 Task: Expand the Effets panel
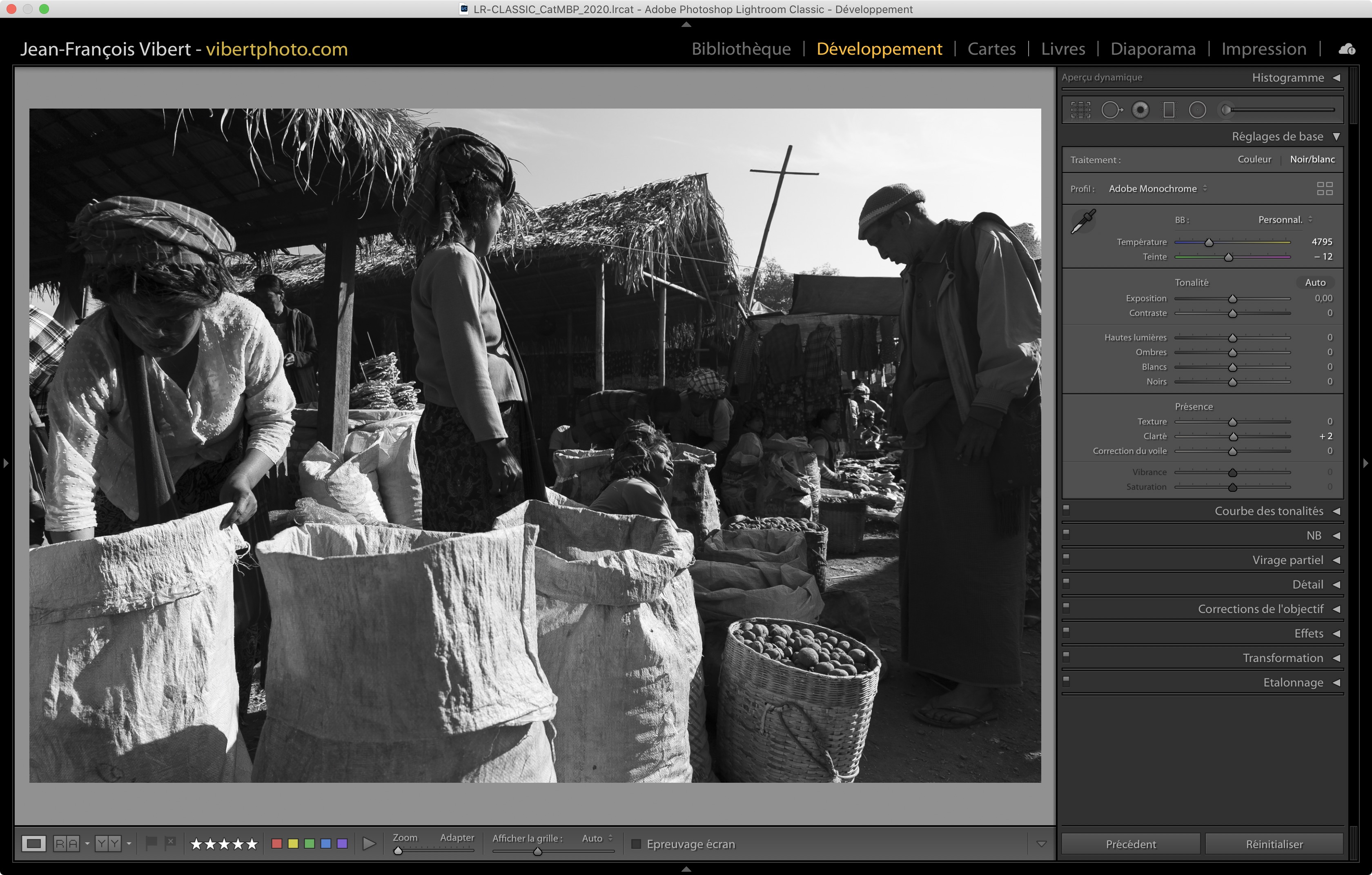tap(1308, 633)
